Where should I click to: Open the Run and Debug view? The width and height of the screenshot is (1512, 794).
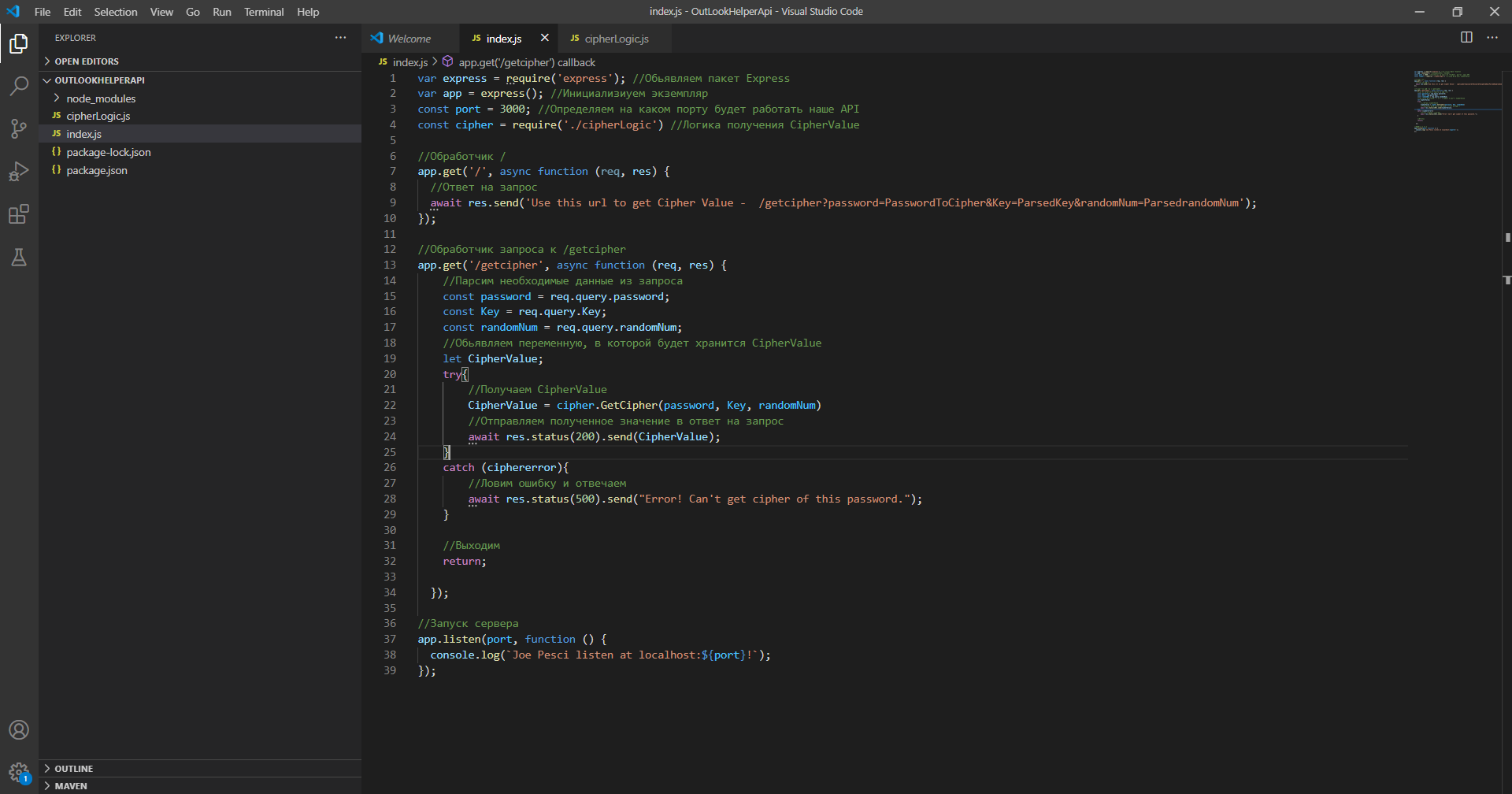(x=19, y=172)
